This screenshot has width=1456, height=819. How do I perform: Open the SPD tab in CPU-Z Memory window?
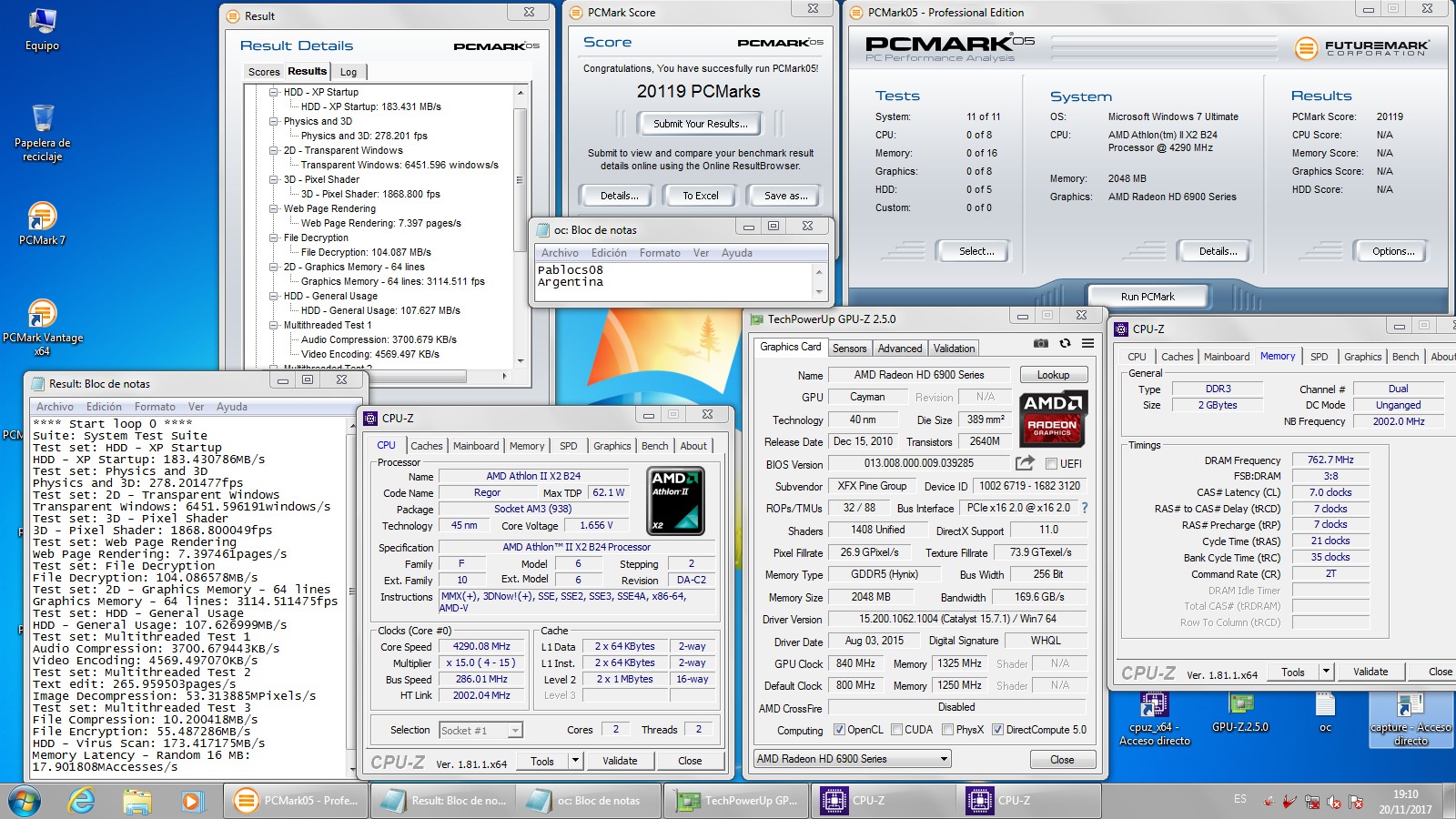[x=1319, y=357]
